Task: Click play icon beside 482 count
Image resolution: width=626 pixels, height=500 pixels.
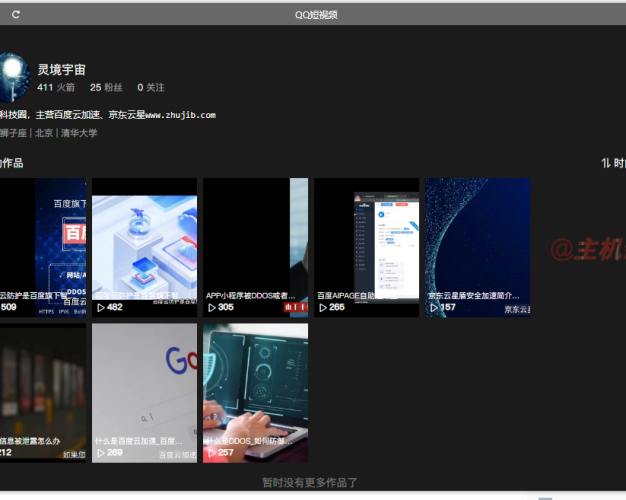Action: click(x=101, y=308)
